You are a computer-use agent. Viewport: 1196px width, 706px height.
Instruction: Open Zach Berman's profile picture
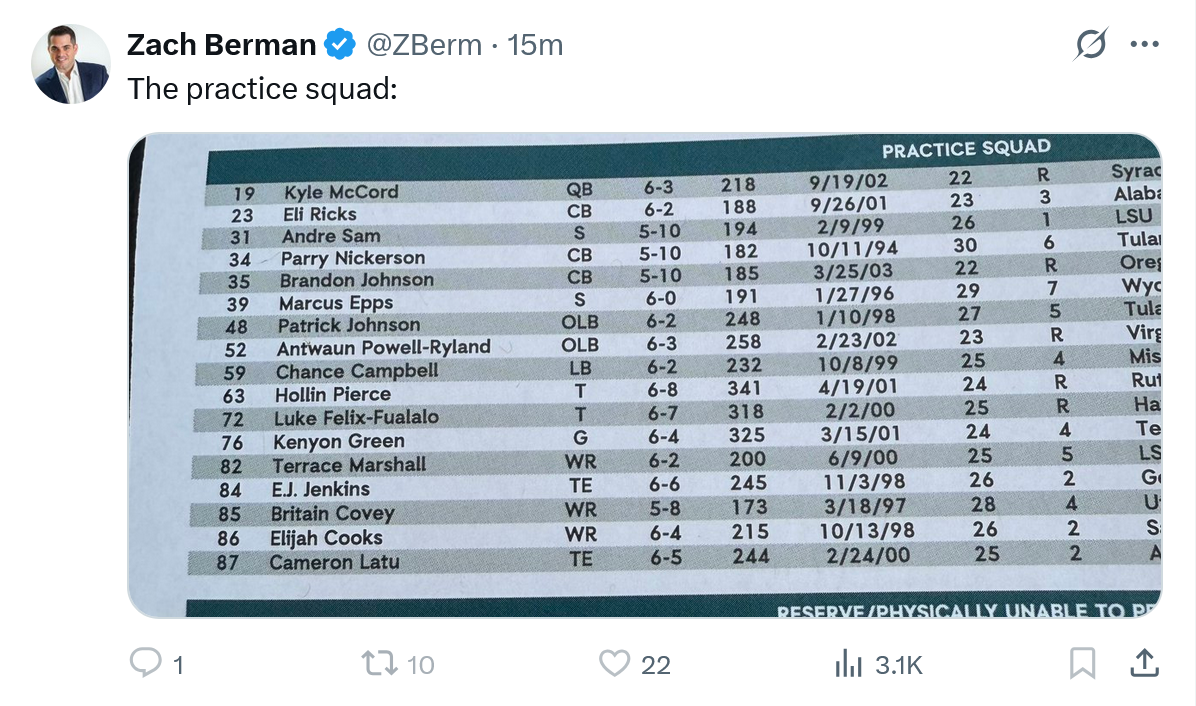[x=70, y=65]
